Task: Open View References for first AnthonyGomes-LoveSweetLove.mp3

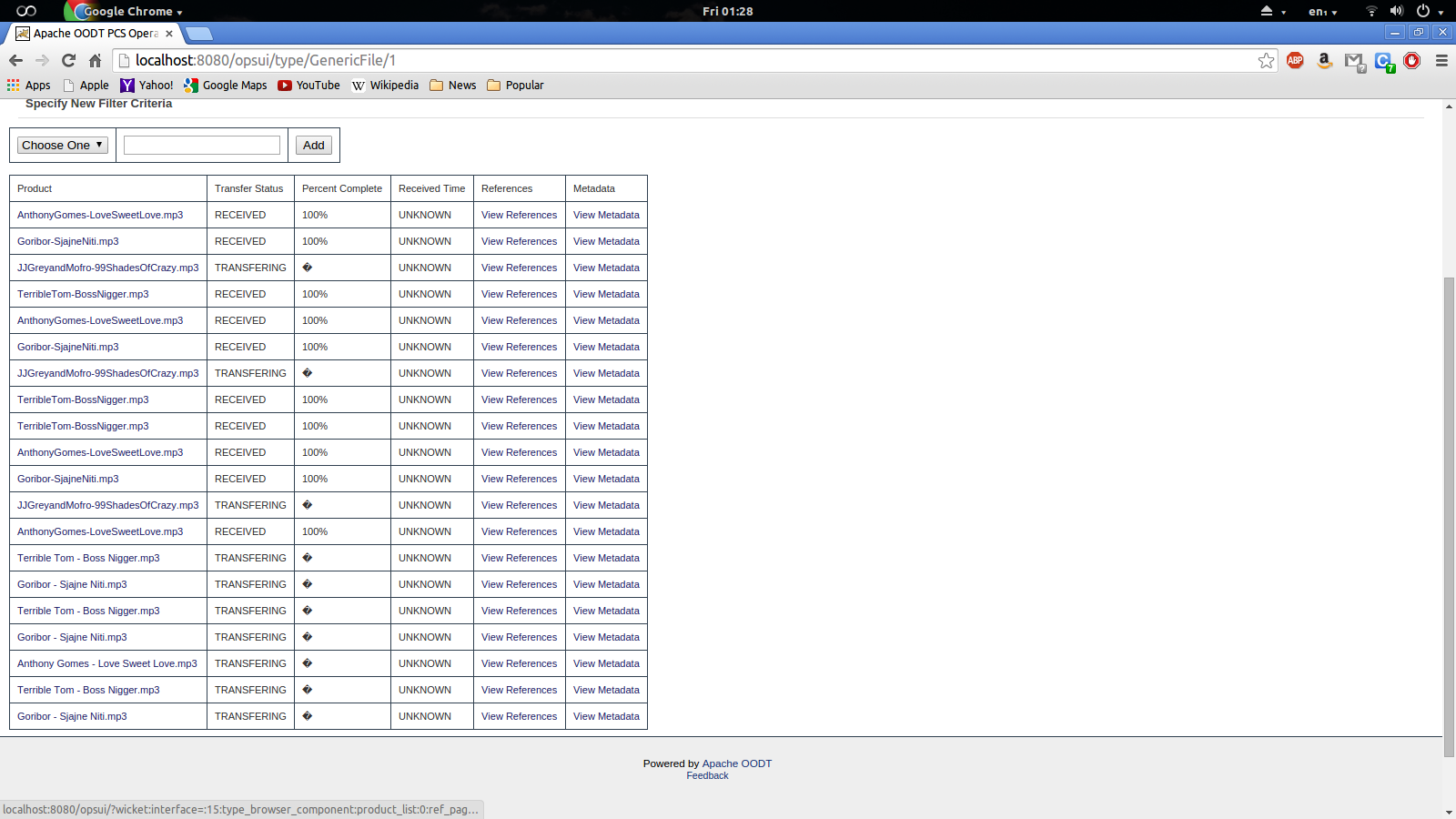Action: 519,215
